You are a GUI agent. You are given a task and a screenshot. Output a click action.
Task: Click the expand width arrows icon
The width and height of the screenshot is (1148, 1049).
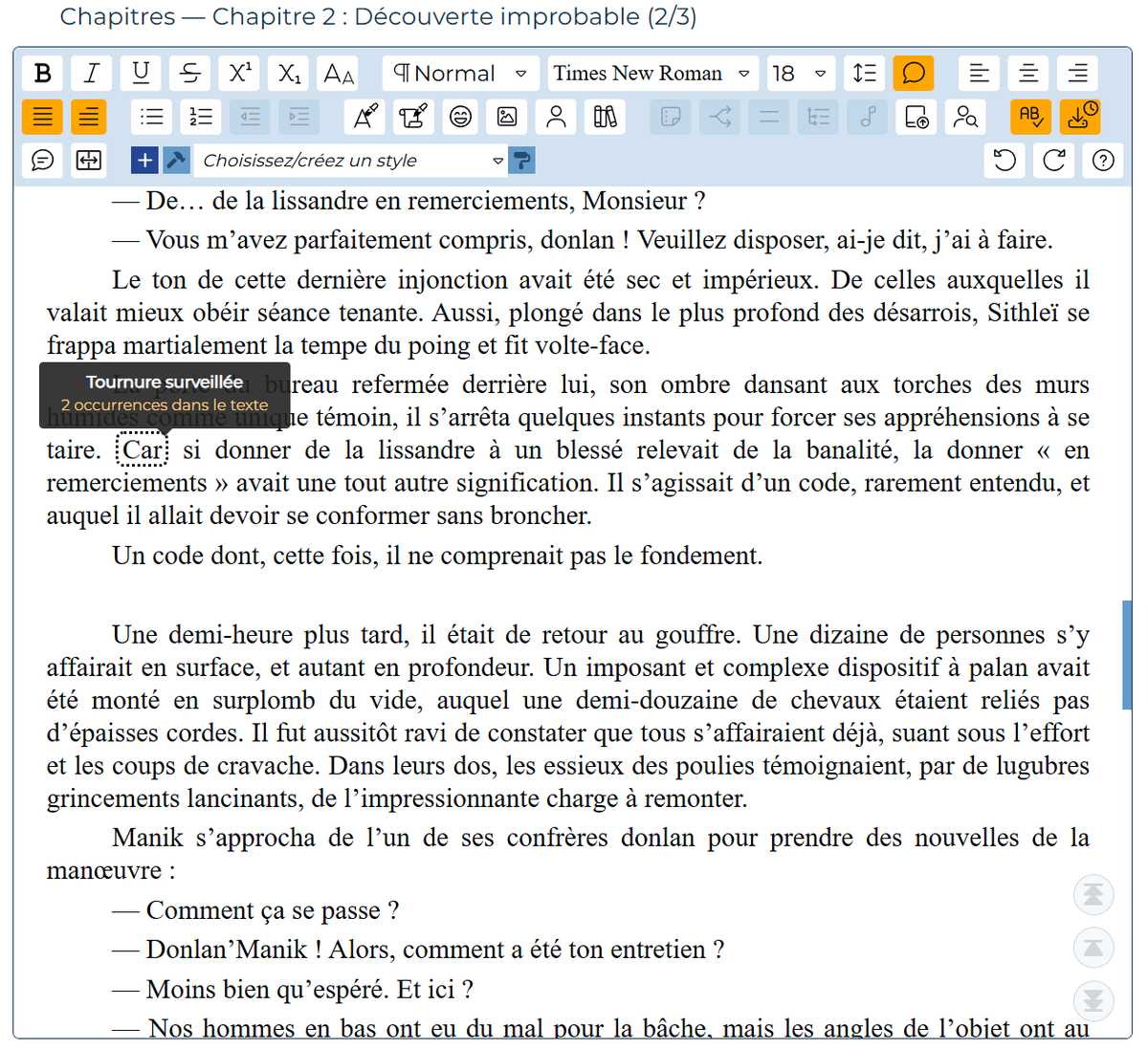point(89,160)
